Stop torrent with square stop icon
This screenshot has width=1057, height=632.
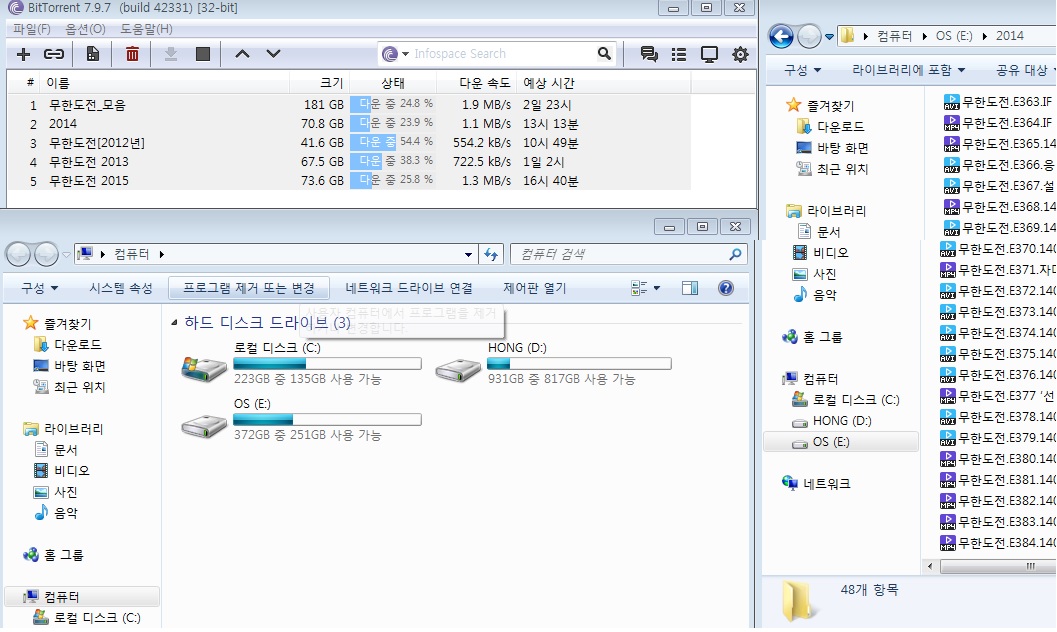pos(203,54)
